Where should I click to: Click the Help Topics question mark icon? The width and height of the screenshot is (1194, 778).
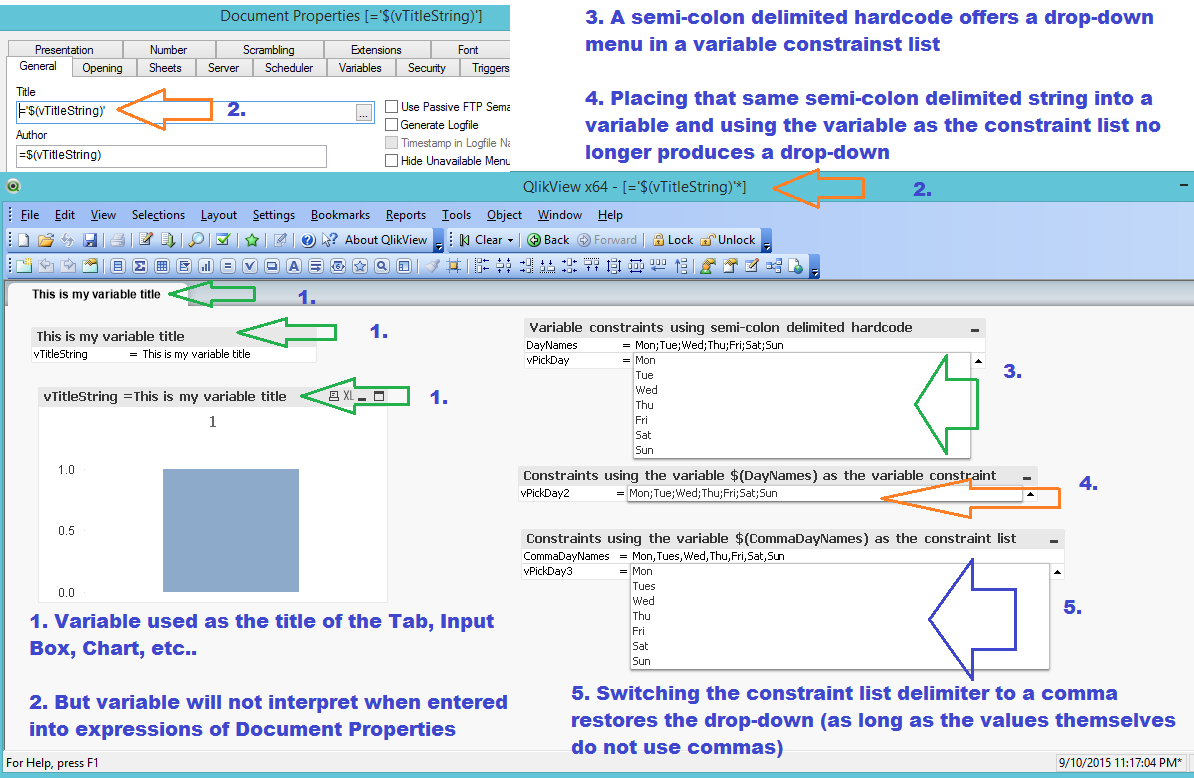(x=308, y=241)
